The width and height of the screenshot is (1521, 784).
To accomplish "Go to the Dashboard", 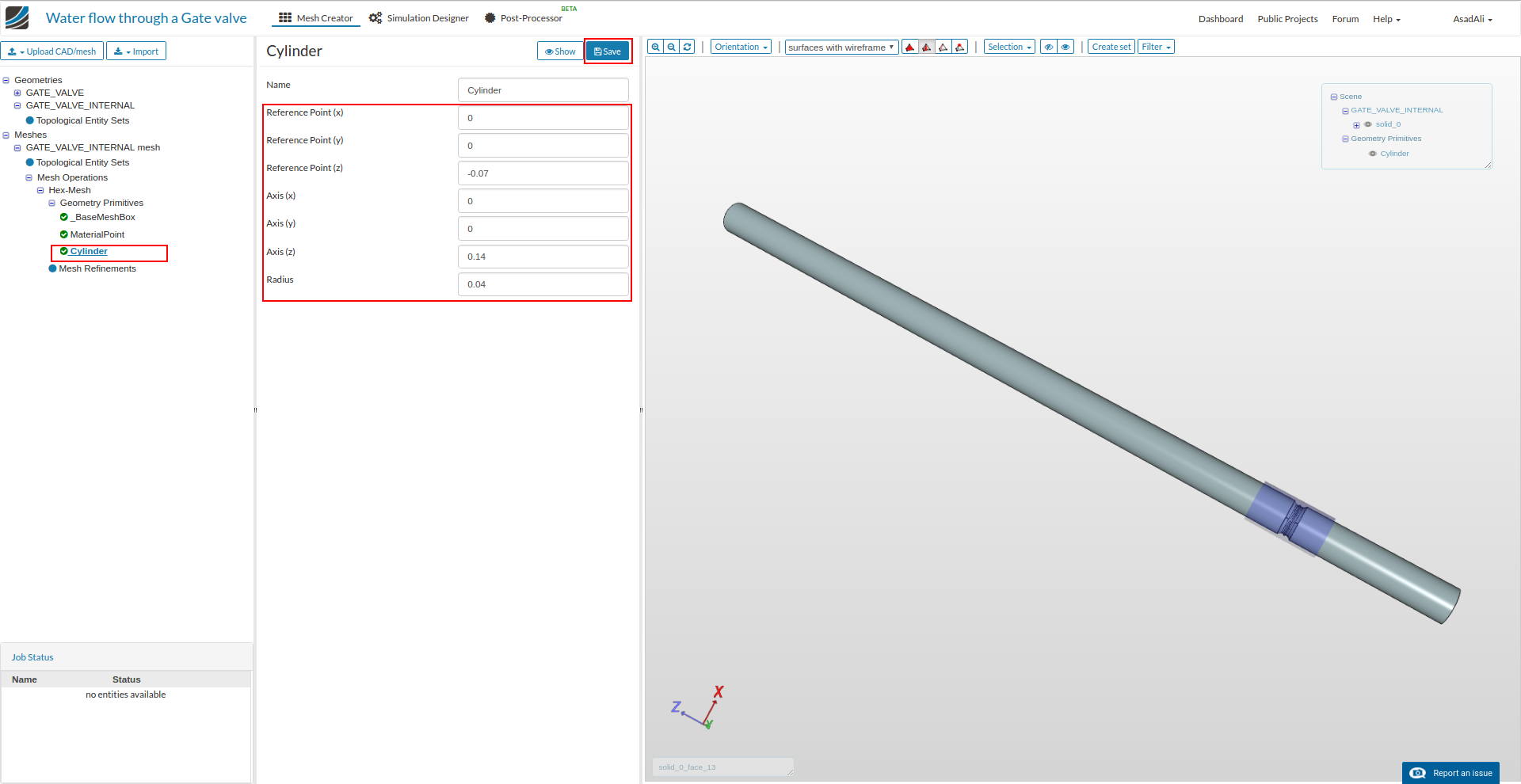I will click(x=1221, y=19).
